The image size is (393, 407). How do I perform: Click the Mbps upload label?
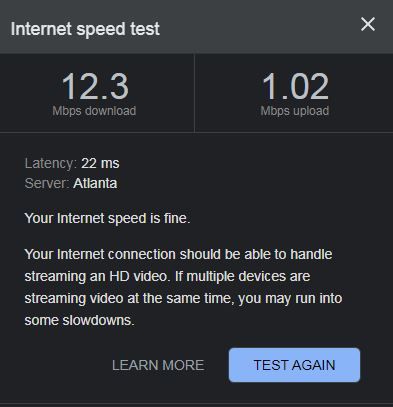295,111
